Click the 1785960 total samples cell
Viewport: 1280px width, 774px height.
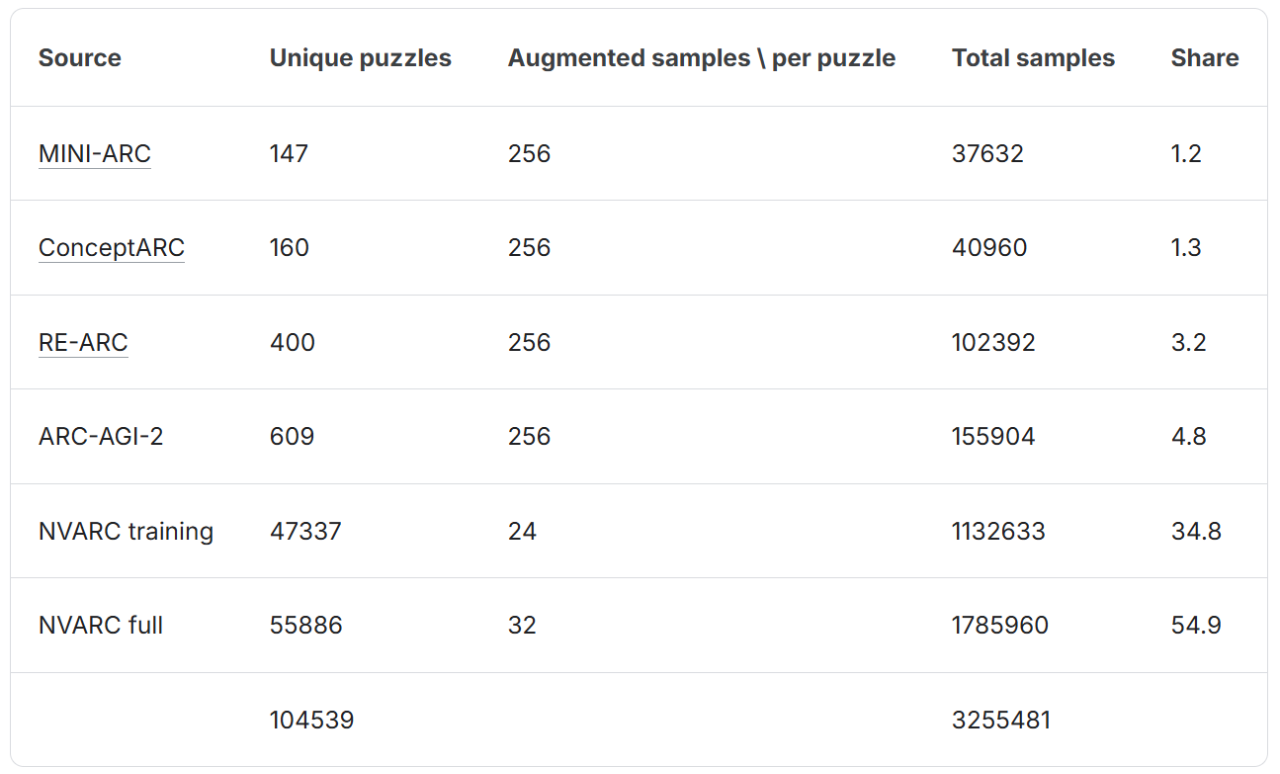pyautogui.click(x=1000, y=626)
